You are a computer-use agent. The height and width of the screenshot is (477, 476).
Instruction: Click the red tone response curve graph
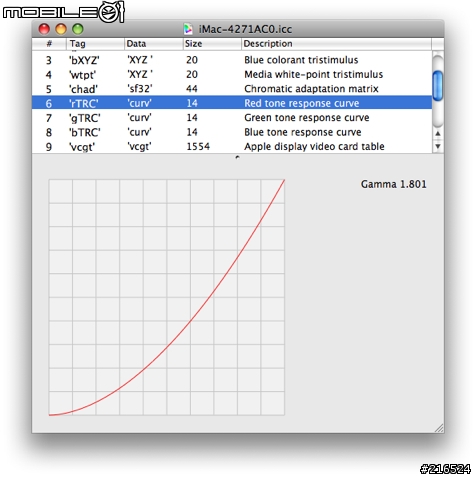click(167, 297)
